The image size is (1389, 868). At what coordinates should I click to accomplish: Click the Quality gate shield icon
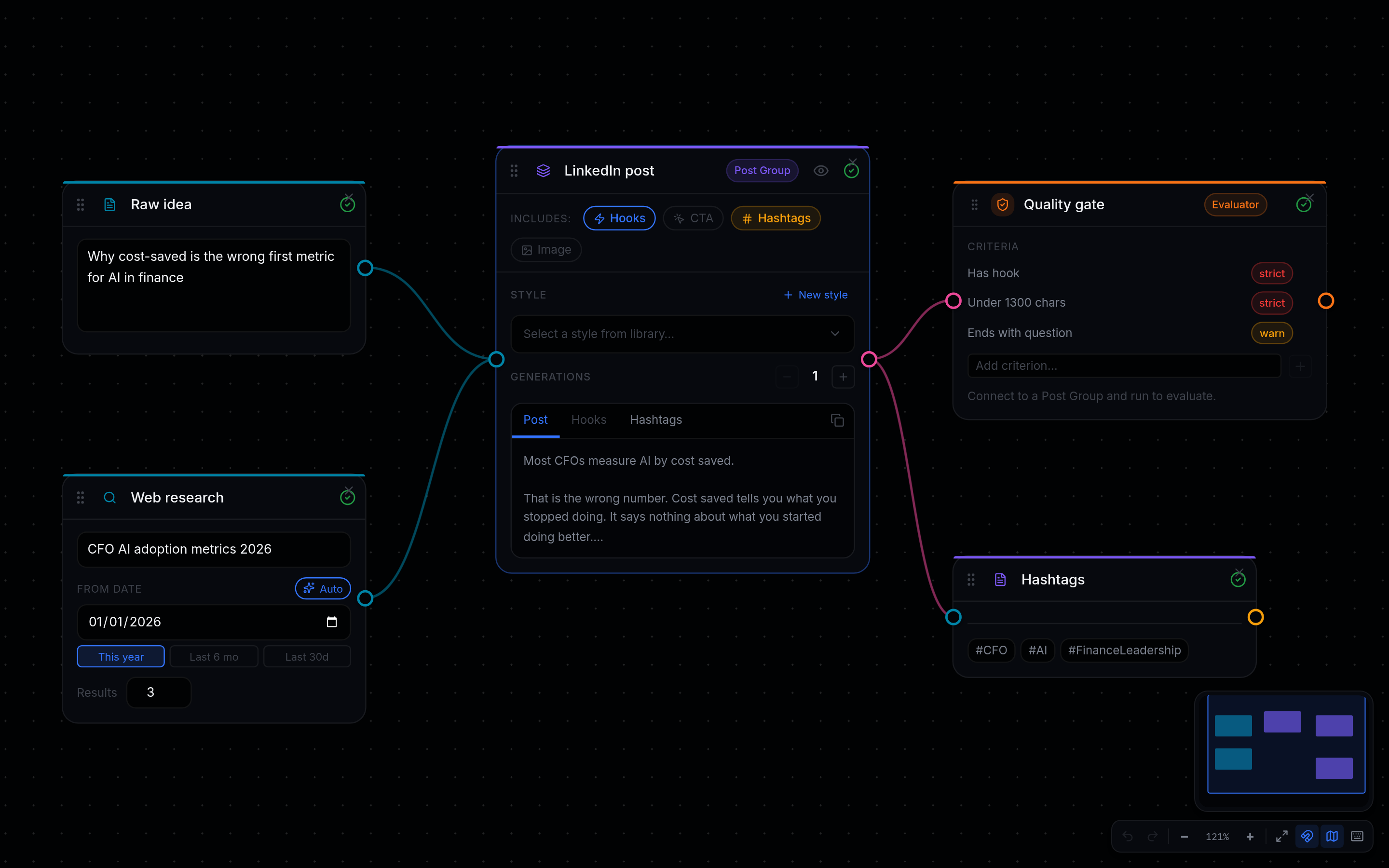pyautogui.click(x=1003, y=204)
